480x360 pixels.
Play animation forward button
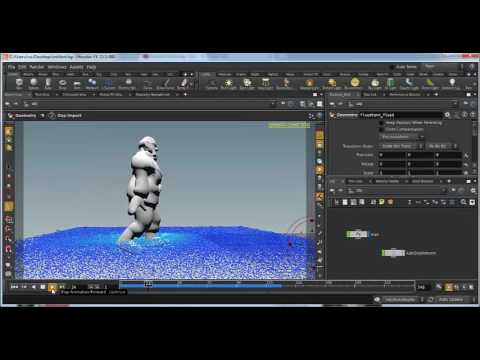coord(52,287)
